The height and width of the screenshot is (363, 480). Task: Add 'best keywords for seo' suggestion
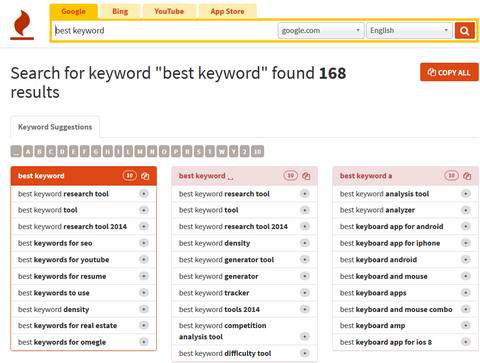144,243
